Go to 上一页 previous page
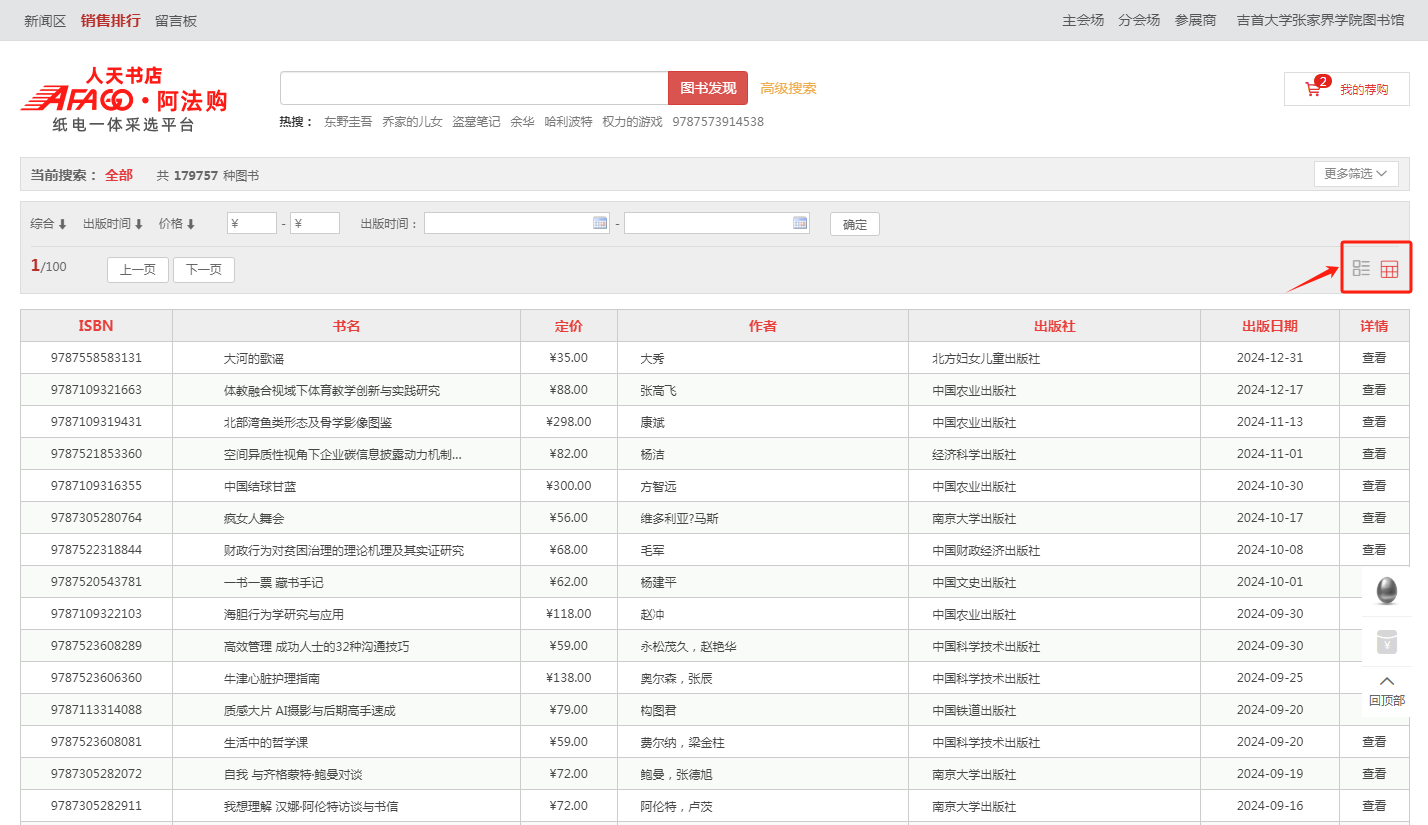 (x=138, y=270)
